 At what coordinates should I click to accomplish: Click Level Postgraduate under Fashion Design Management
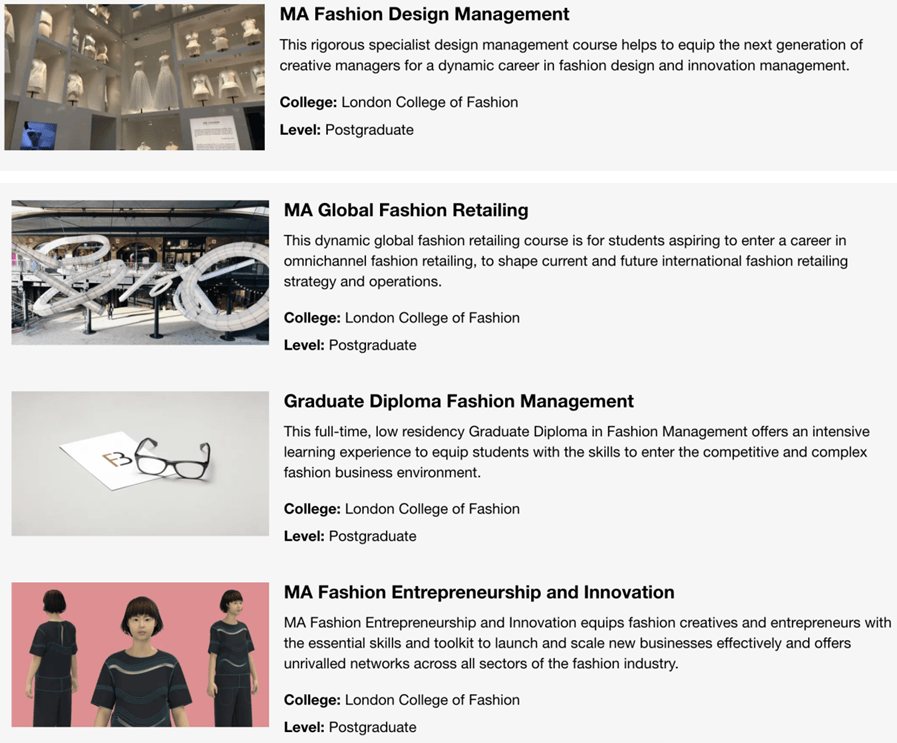[x=347, y=130]
